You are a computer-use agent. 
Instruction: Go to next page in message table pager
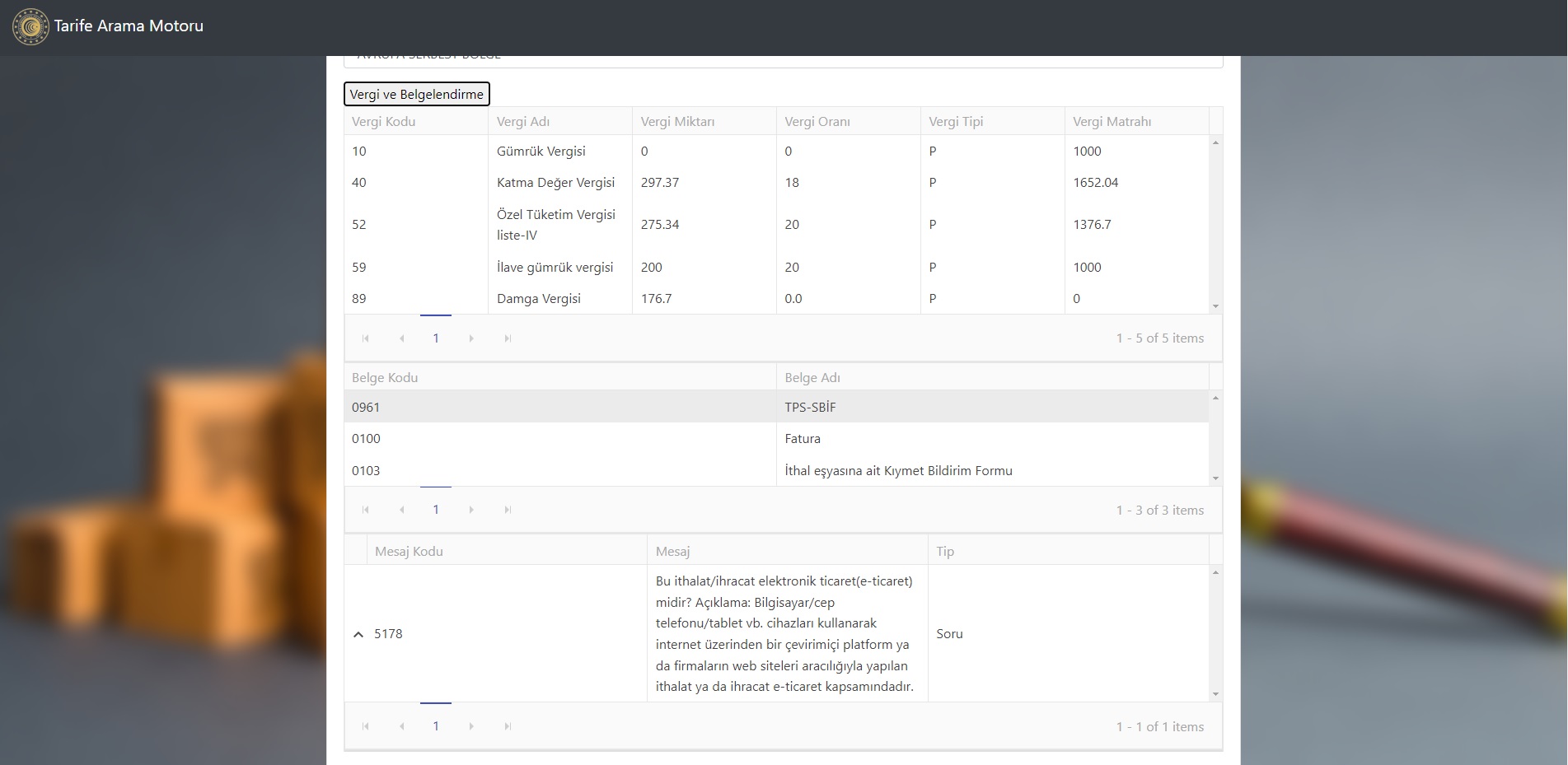471,726
